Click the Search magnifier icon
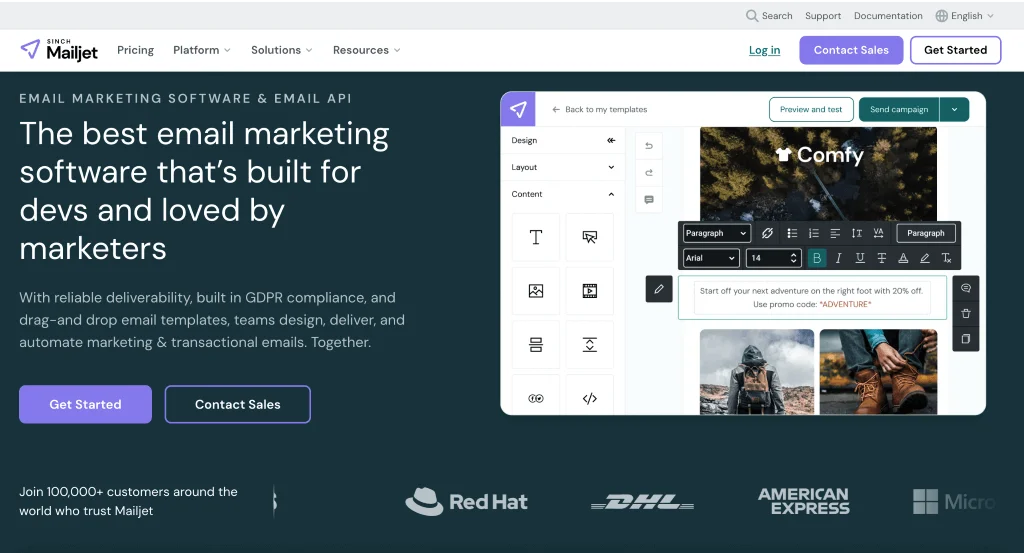 752,16
